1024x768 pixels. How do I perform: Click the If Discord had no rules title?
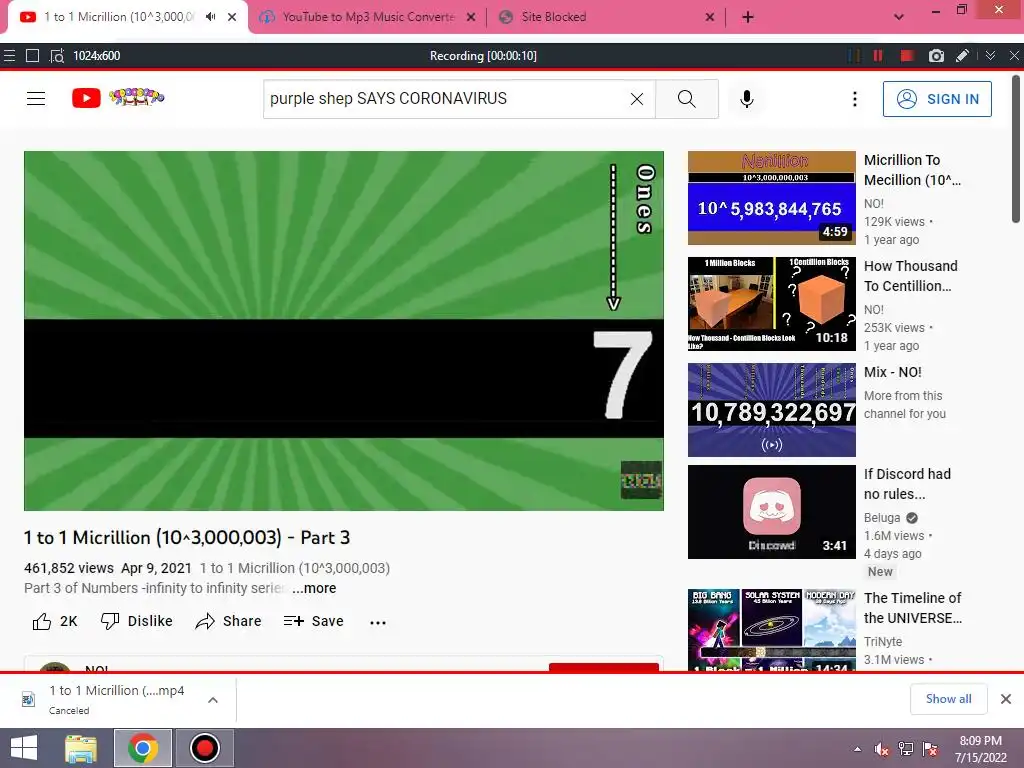point(906,483)
